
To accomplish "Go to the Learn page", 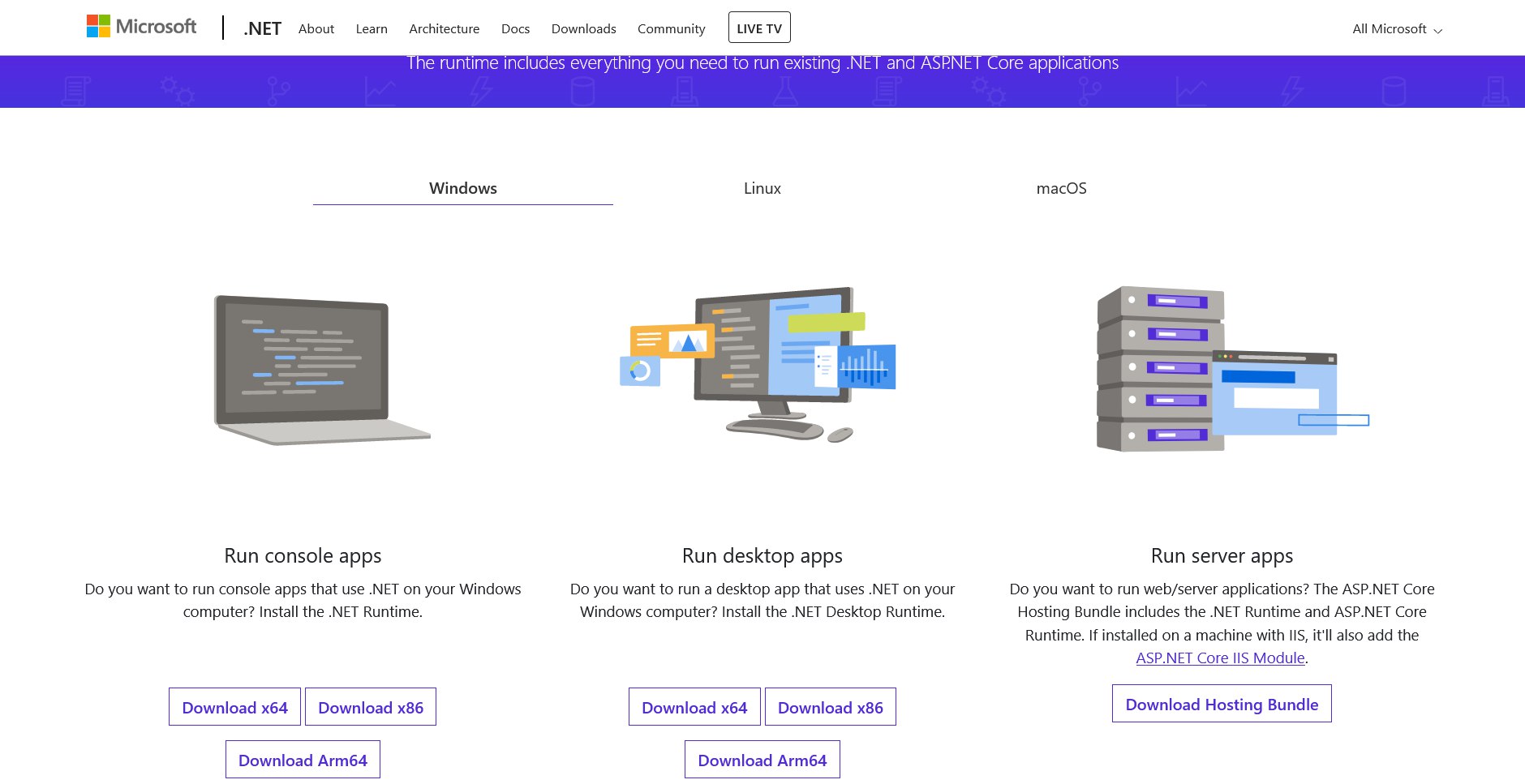I will pyautogui.click(x=372, y=28).
